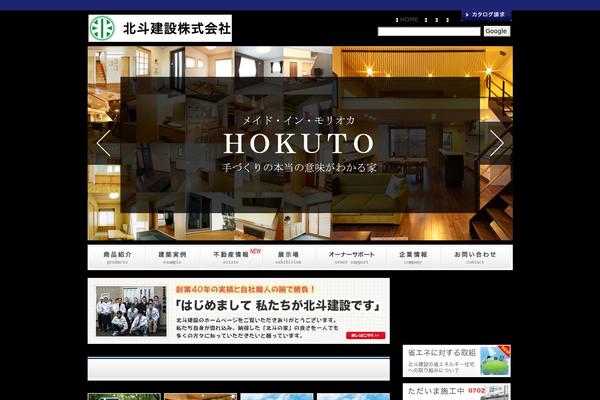The height and width of the screenshot is (400, 600).
Task: Open the カタログ請求 catalog request button
Action: [486, 15]
